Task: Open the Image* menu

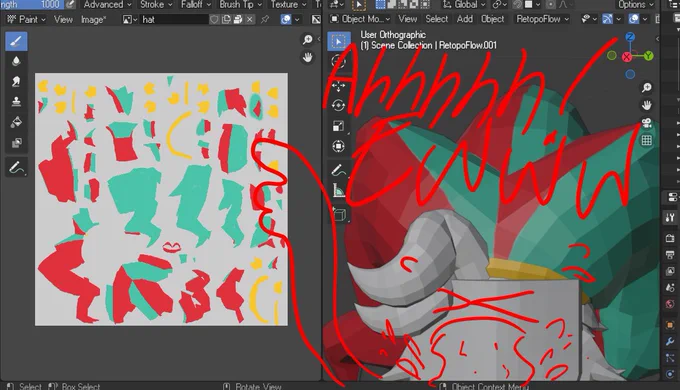Action: coord(93,20)
